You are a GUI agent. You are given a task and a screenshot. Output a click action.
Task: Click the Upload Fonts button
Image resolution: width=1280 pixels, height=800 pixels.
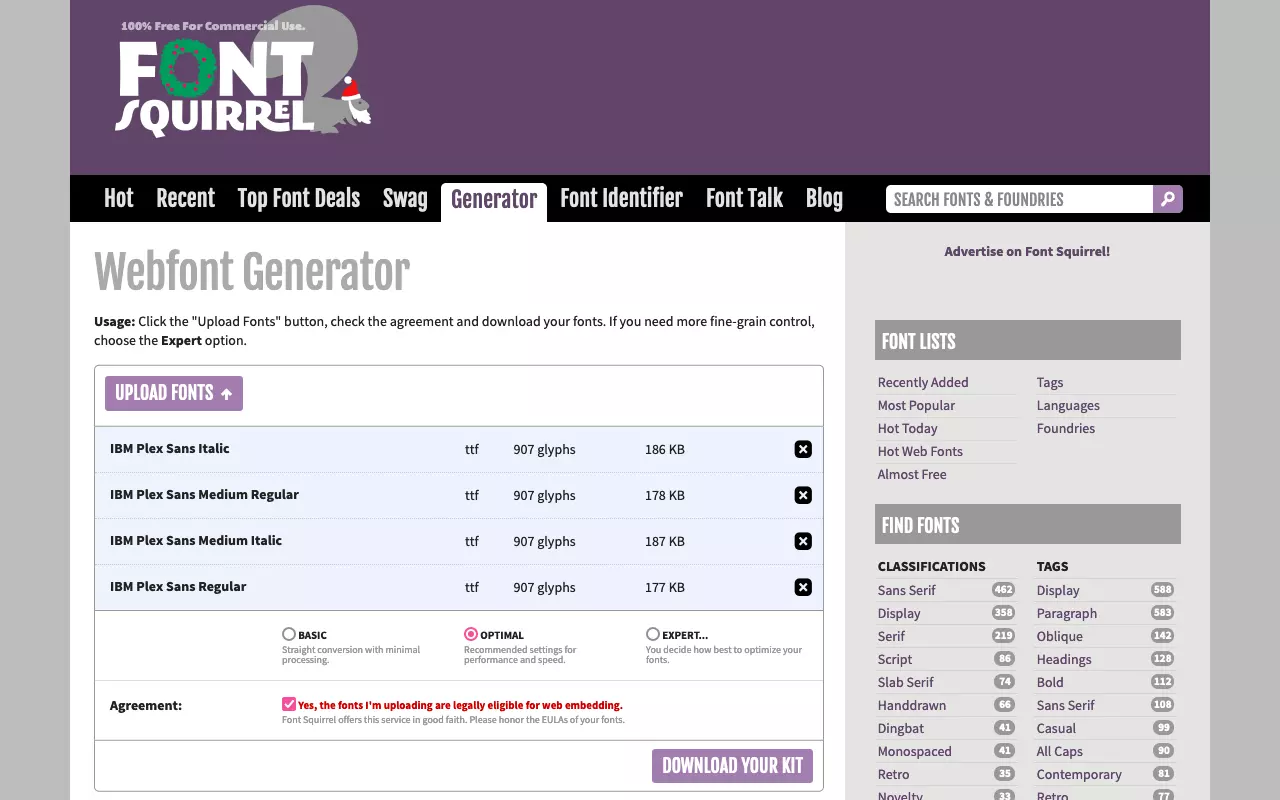pos(174,393)
